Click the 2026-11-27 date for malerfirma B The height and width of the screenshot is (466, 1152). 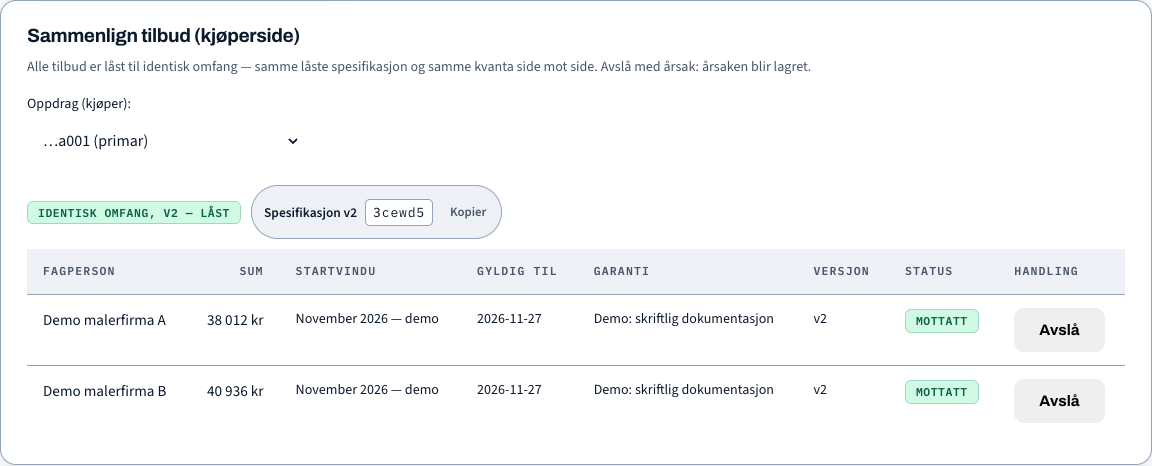pyautogui.click(x=509, y=390)
